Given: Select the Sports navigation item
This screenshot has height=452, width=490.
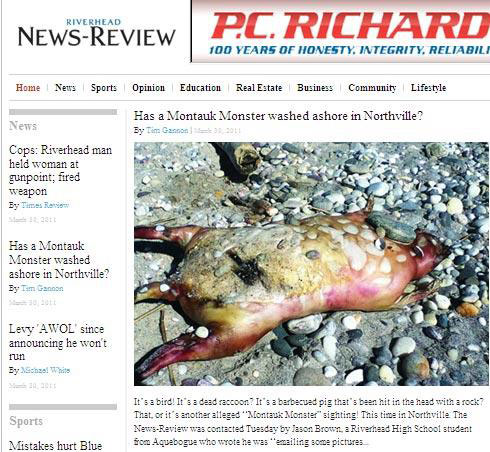Looking at the screenshot, I should pos(104,88).
